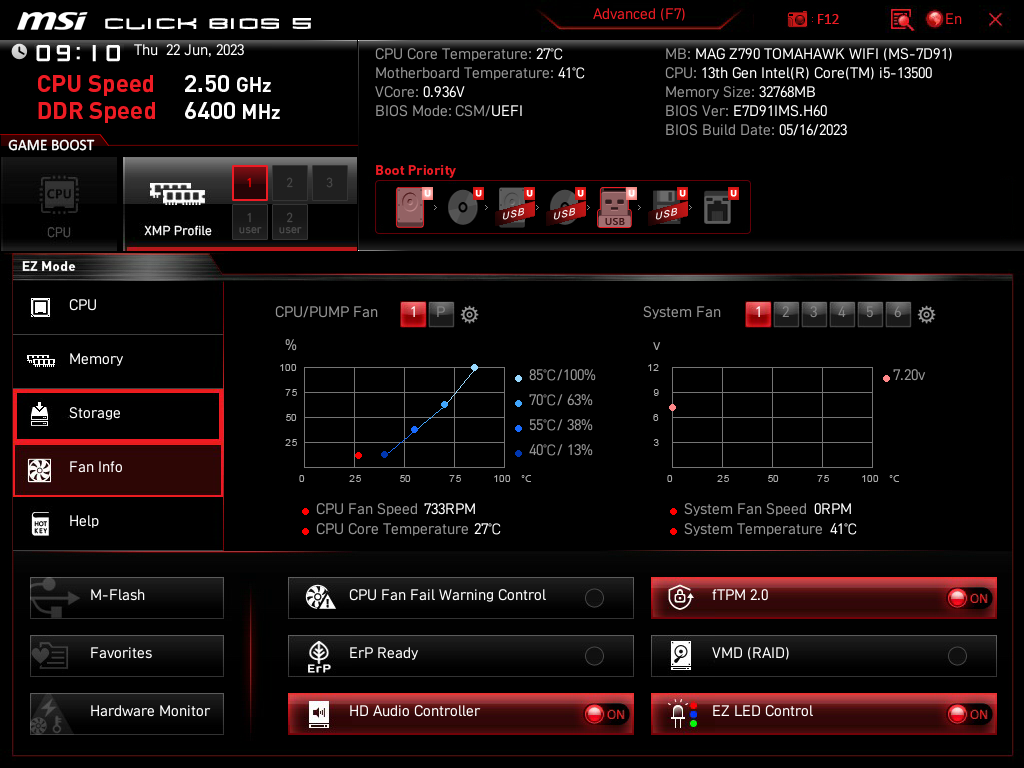Turn off HD Audio Controller switch

pos(606,714)
